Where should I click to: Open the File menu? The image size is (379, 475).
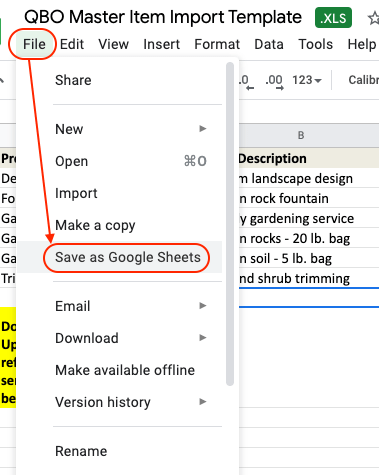(34, 44)
